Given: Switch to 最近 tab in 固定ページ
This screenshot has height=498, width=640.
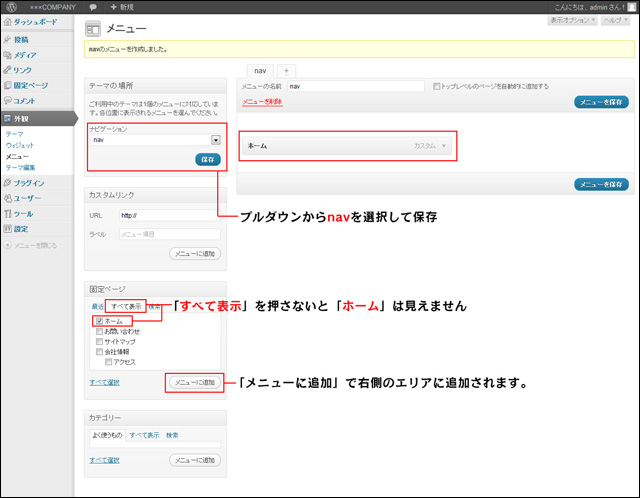Looking at the screenshot, I should click(x=98, y=307).
